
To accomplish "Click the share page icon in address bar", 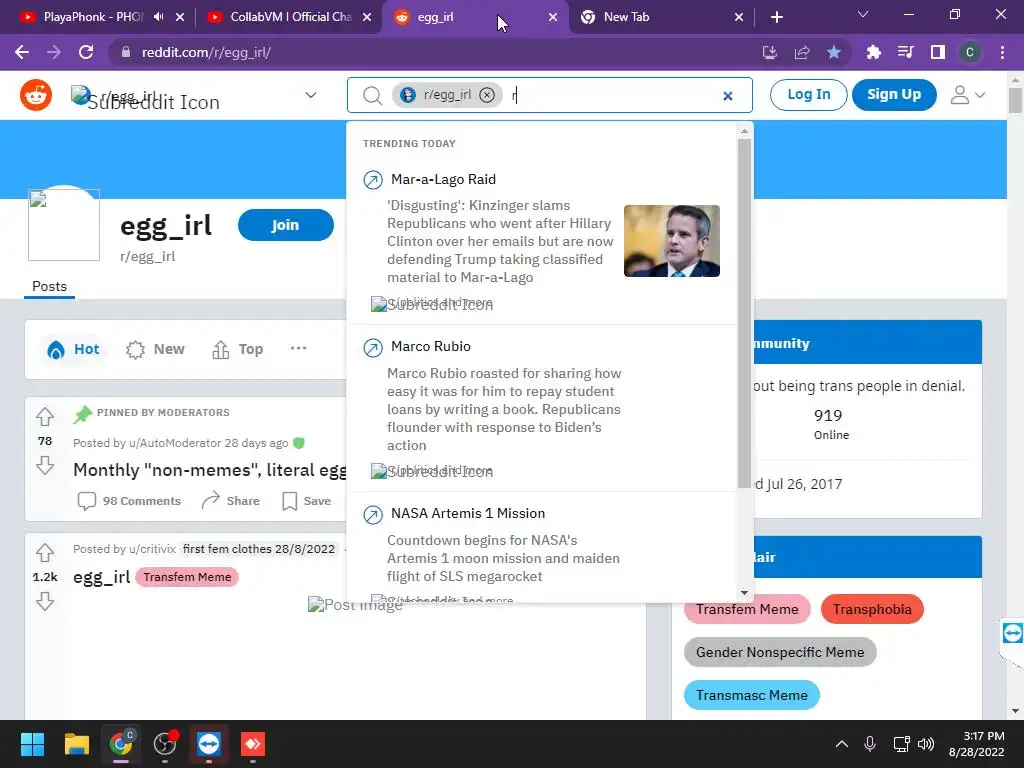I will tap(802, 52).
